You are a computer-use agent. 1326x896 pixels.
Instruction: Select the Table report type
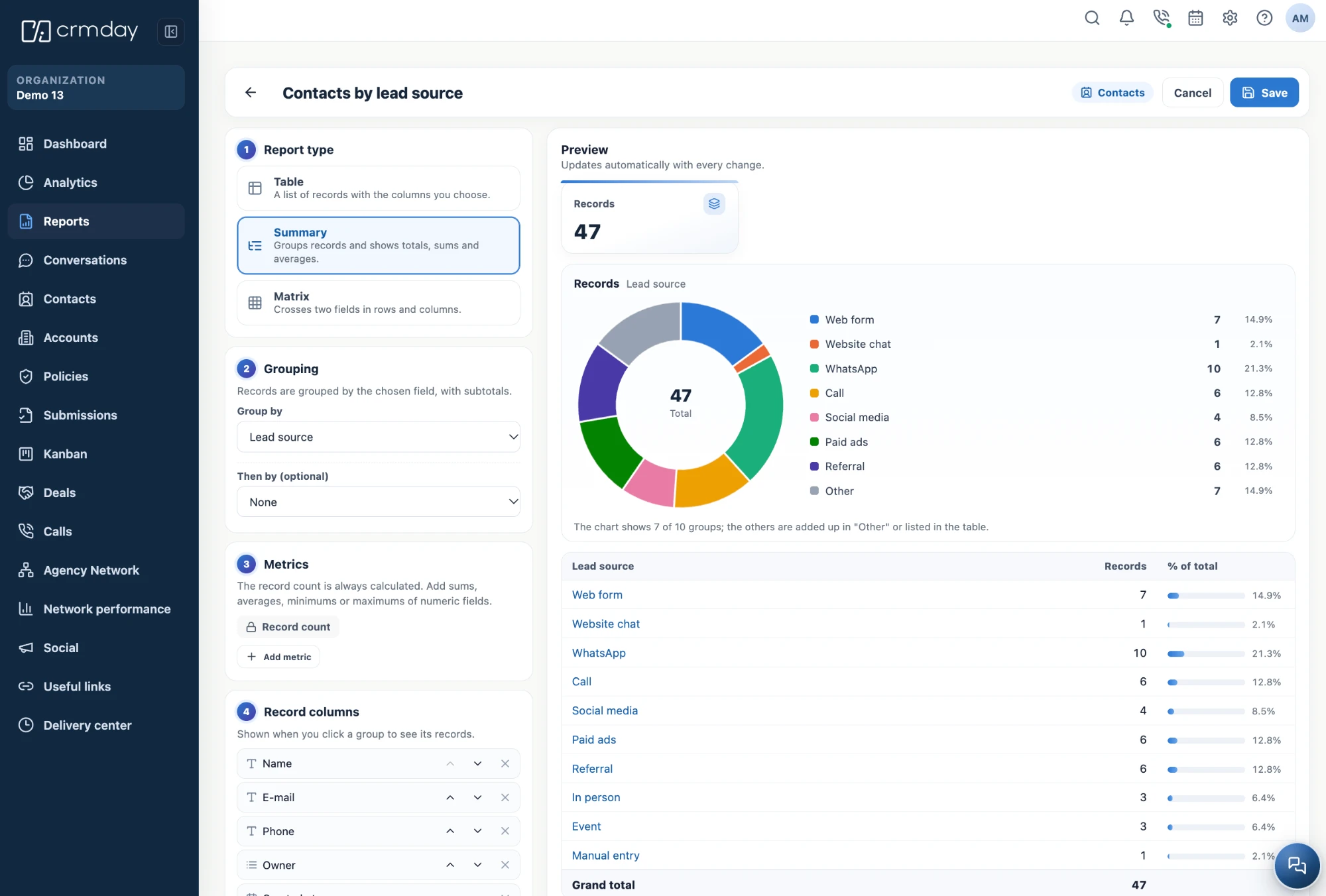tap(379, 188)
